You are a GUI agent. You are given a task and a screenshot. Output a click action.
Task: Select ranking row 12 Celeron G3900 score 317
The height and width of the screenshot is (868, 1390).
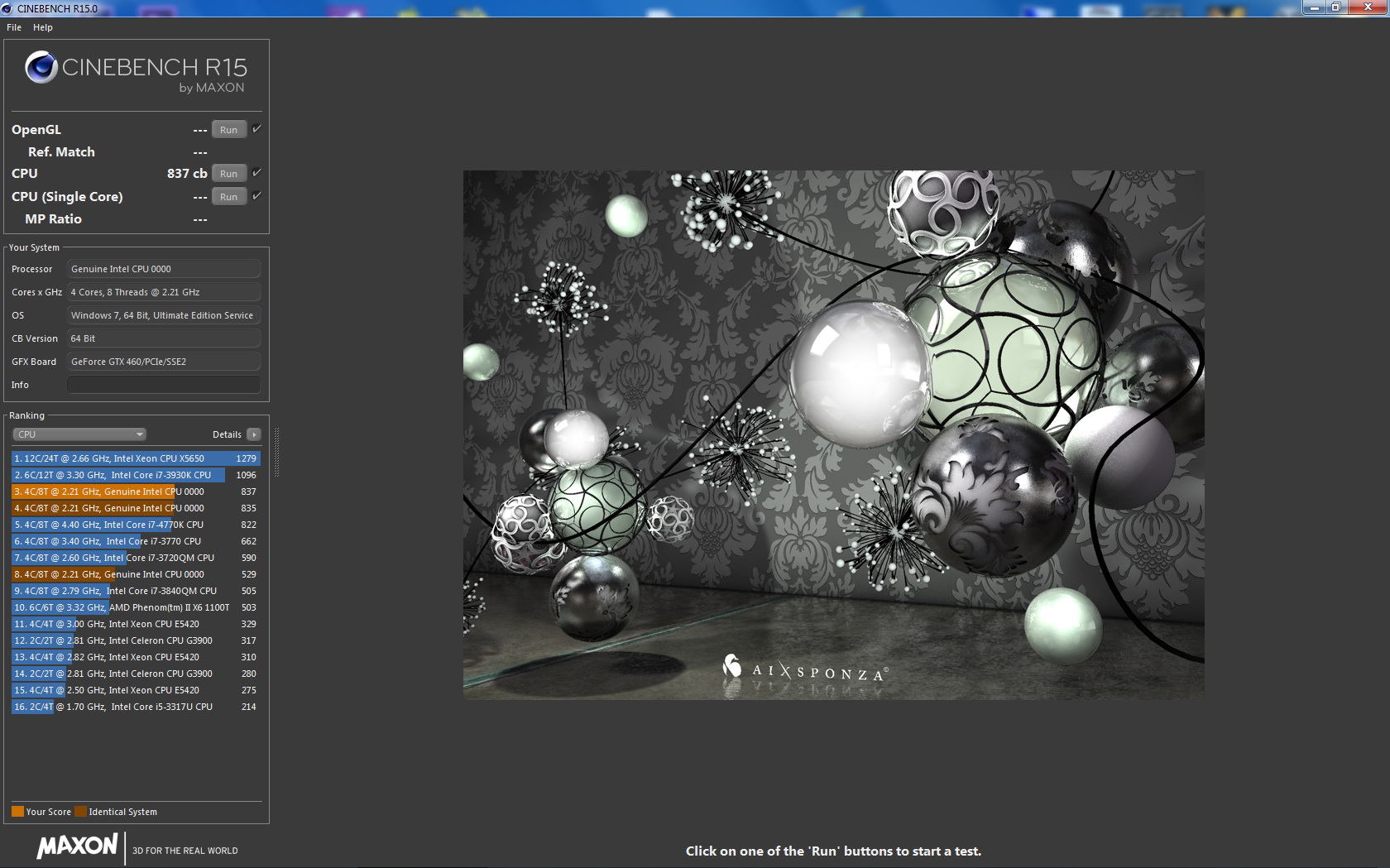136,640
